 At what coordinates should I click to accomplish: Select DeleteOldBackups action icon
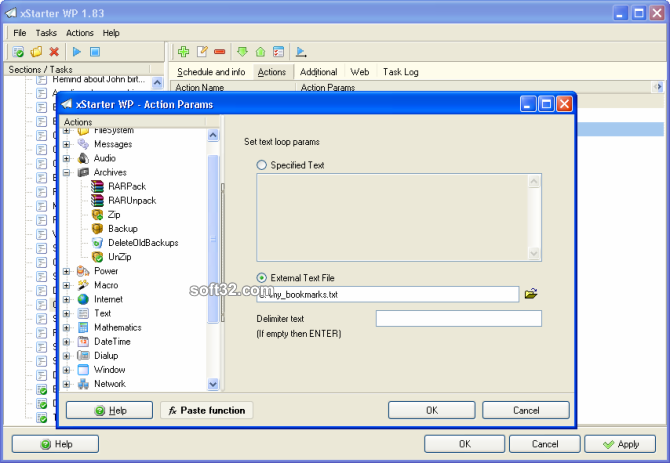point(97,243)
